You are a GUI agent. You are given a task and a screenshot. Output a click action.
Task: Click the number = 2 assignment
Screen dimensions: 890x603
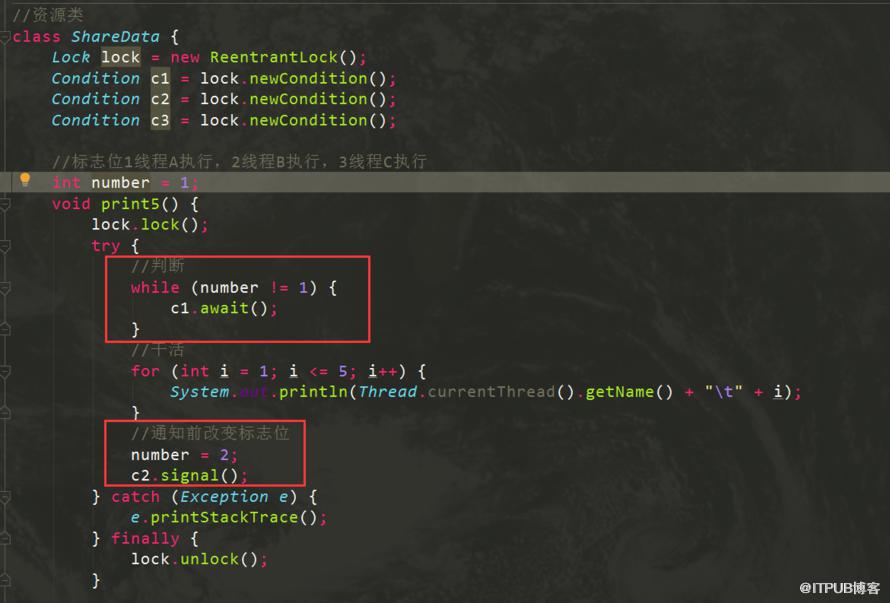(x=184, y=455)
